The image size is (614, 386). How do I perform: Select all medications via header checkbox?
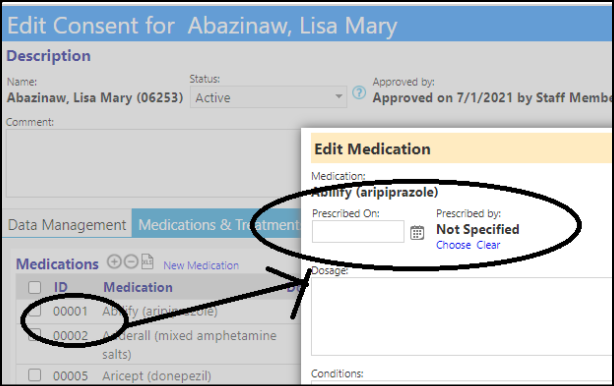[34, 287]
